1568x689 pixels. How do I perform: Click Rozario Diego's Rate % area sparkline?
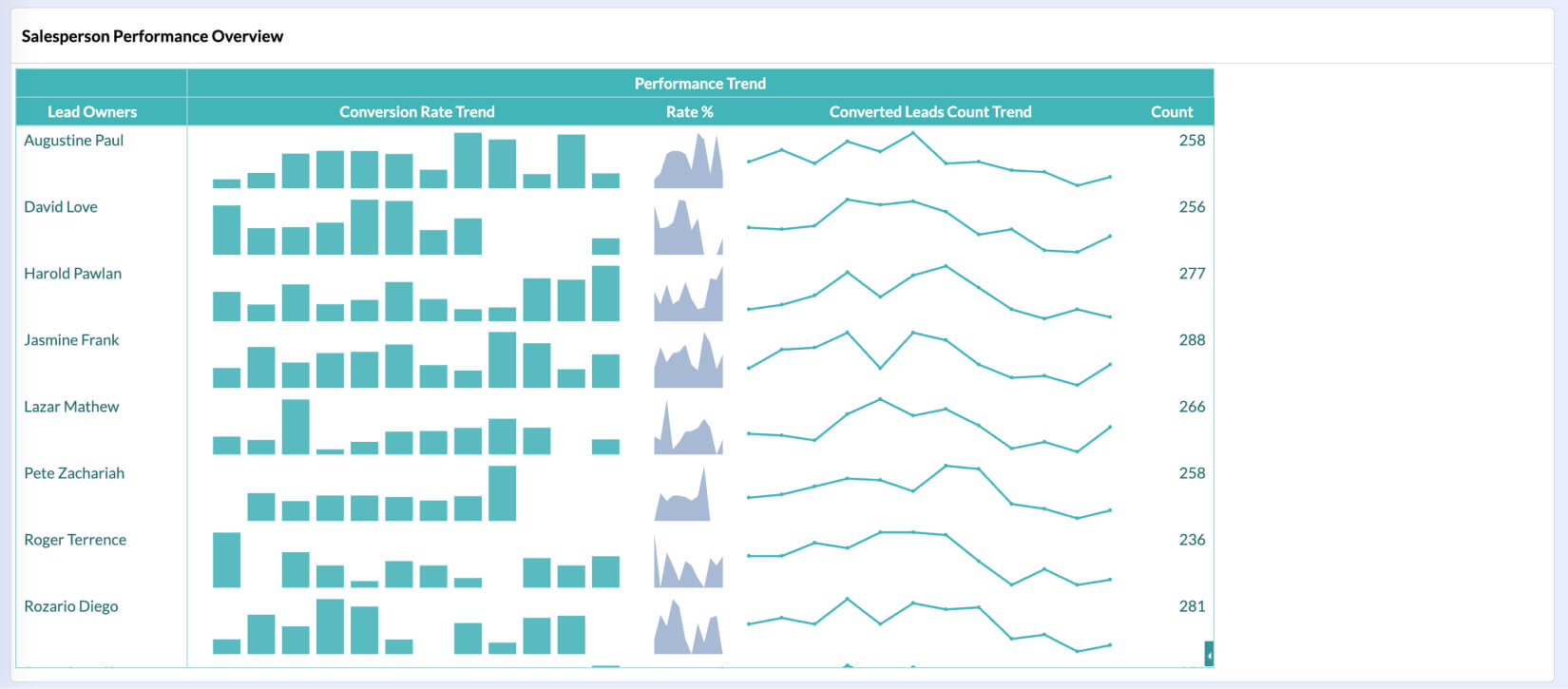pyautogui.click(x=689, y=625)
